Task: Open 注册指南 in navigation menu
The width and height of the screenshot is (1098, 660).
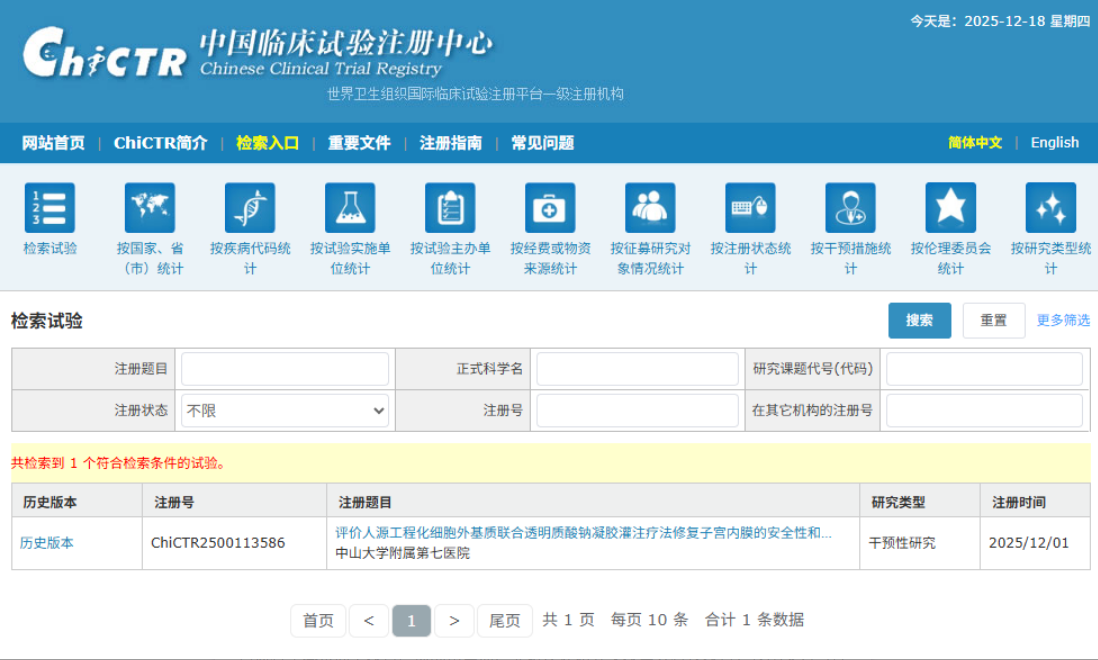Action: click(x=450, y=143)
